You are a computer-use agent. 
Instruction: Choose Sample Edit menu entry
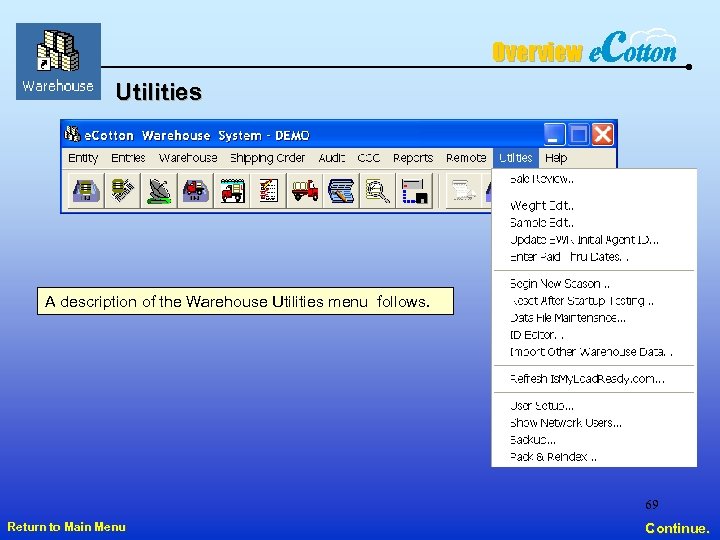click(x=542, y=223)
